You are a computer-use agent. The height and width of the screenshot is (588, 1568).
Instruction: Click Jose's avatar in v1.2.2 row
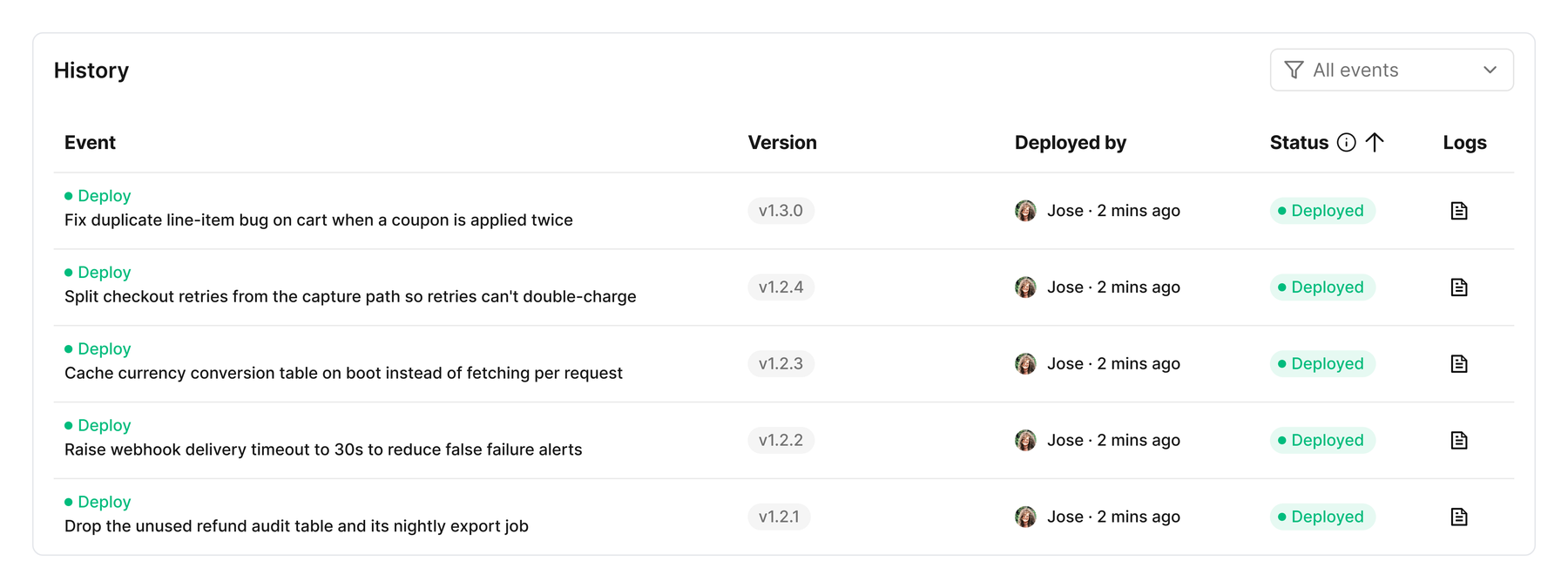[1025, 441]
